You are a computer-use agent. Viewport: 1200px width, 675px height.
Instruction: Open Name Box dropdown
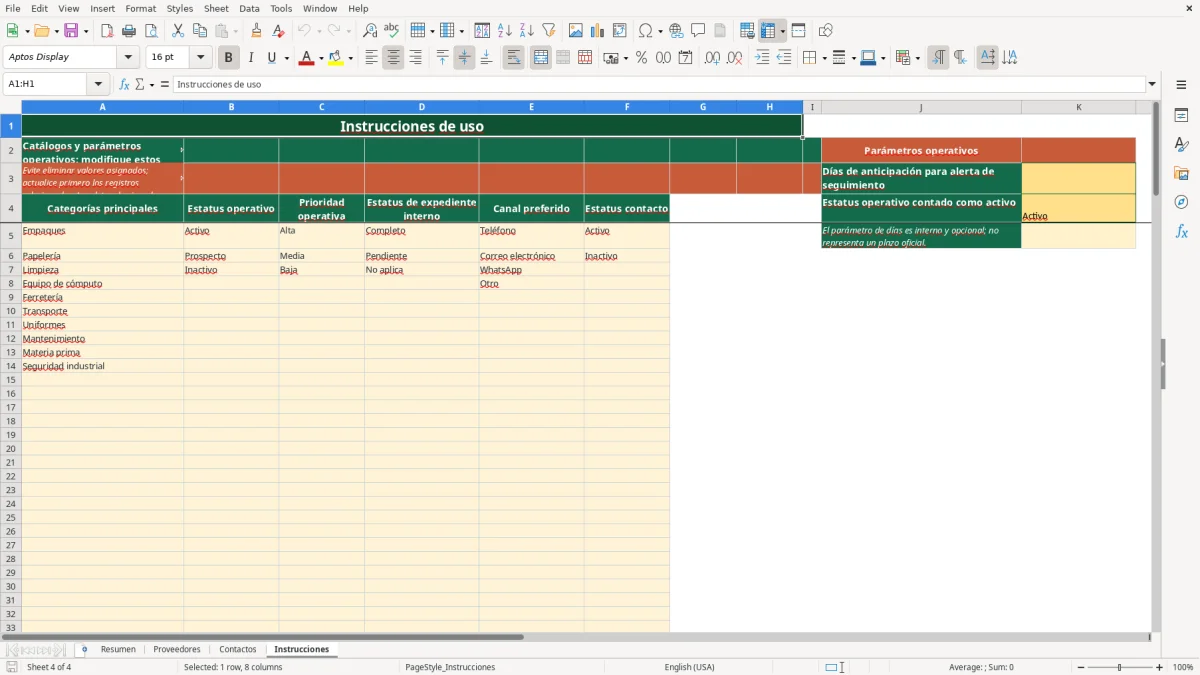(98, 84)
